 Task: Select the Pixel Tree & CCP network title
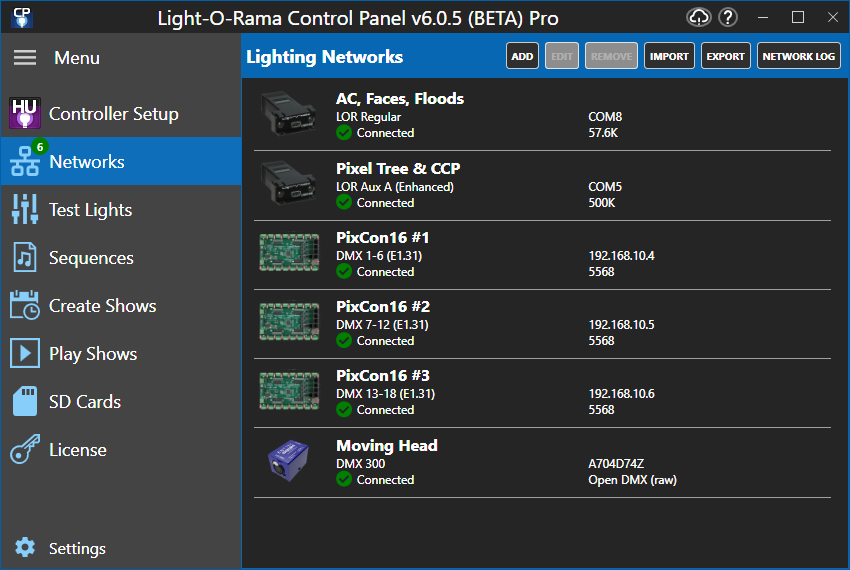[x=398, y=169]
